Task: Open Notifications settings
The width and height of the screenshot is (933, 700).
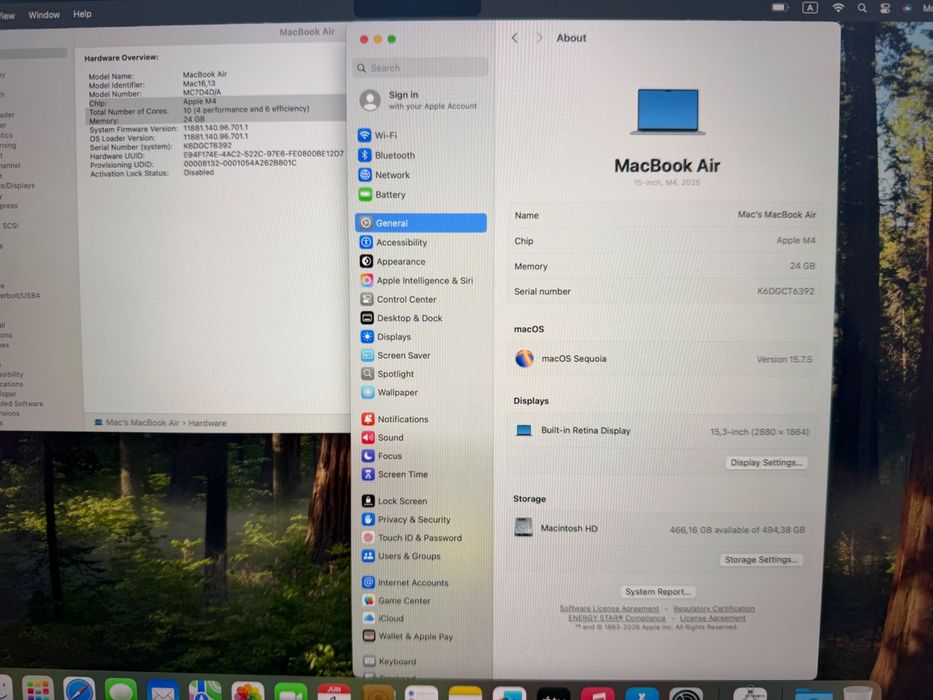Action: [395, 419]
